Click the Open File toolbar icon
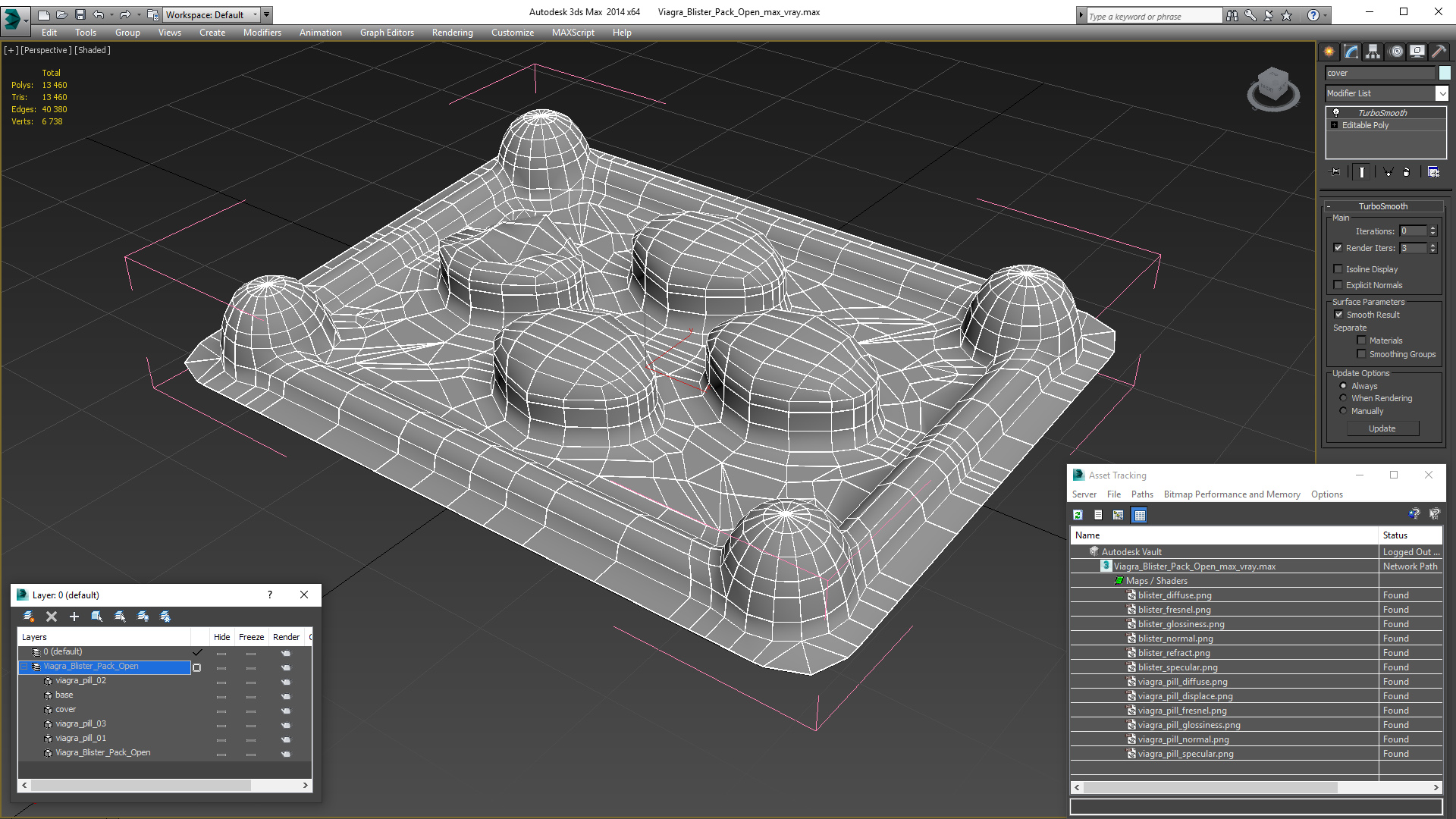 coord(62,14)
